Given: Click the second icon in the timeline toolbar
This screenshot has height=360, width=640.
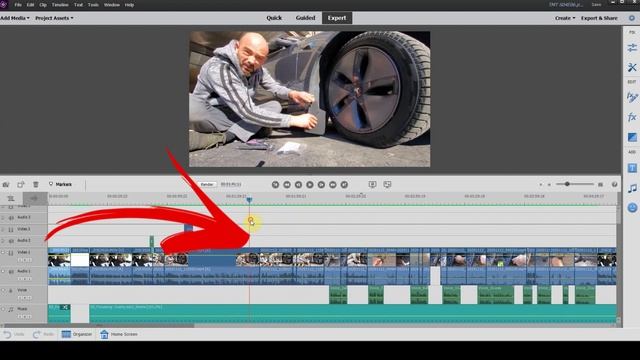Looking at the screenshot, I should (x=20, y=184).
